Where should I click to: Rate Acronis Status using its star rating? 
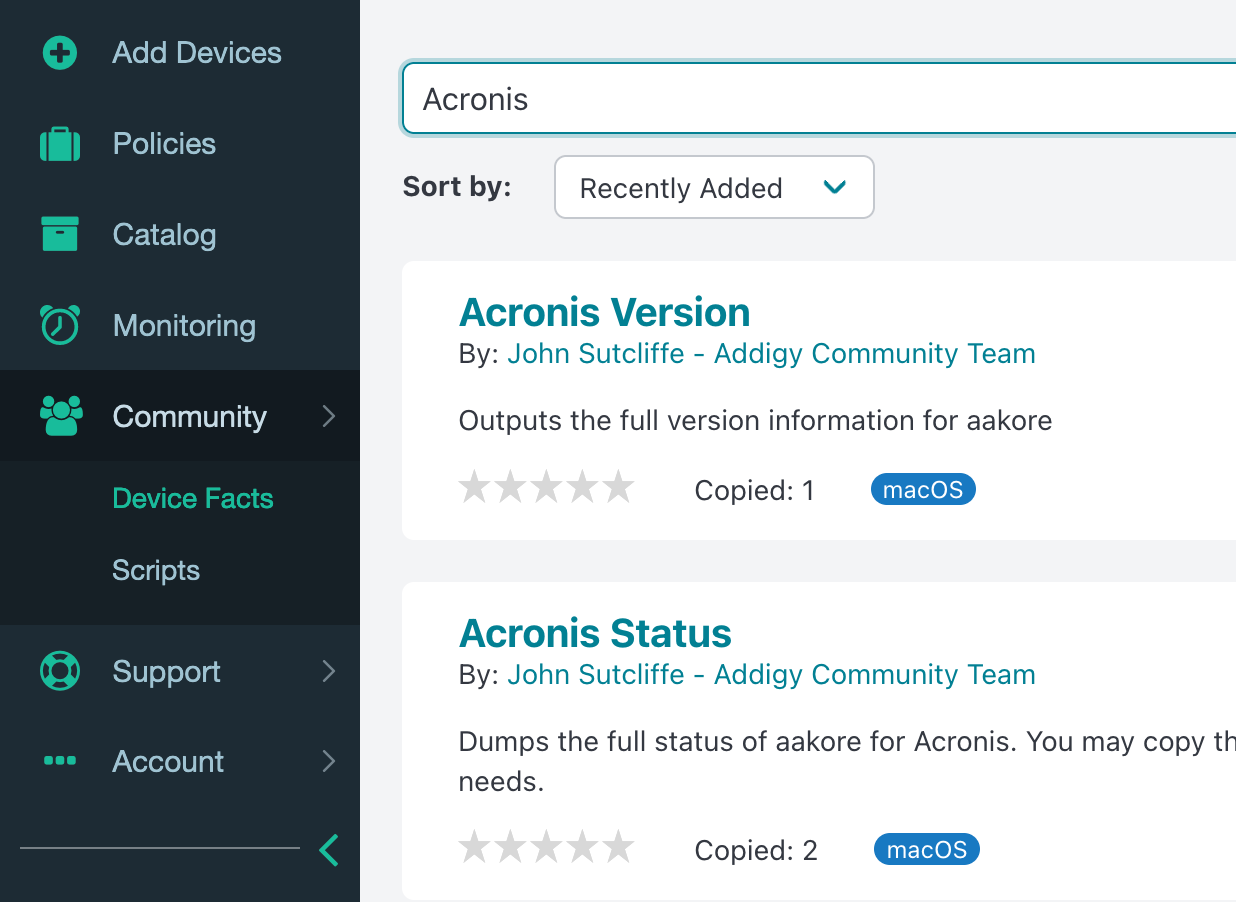point(546,848)
